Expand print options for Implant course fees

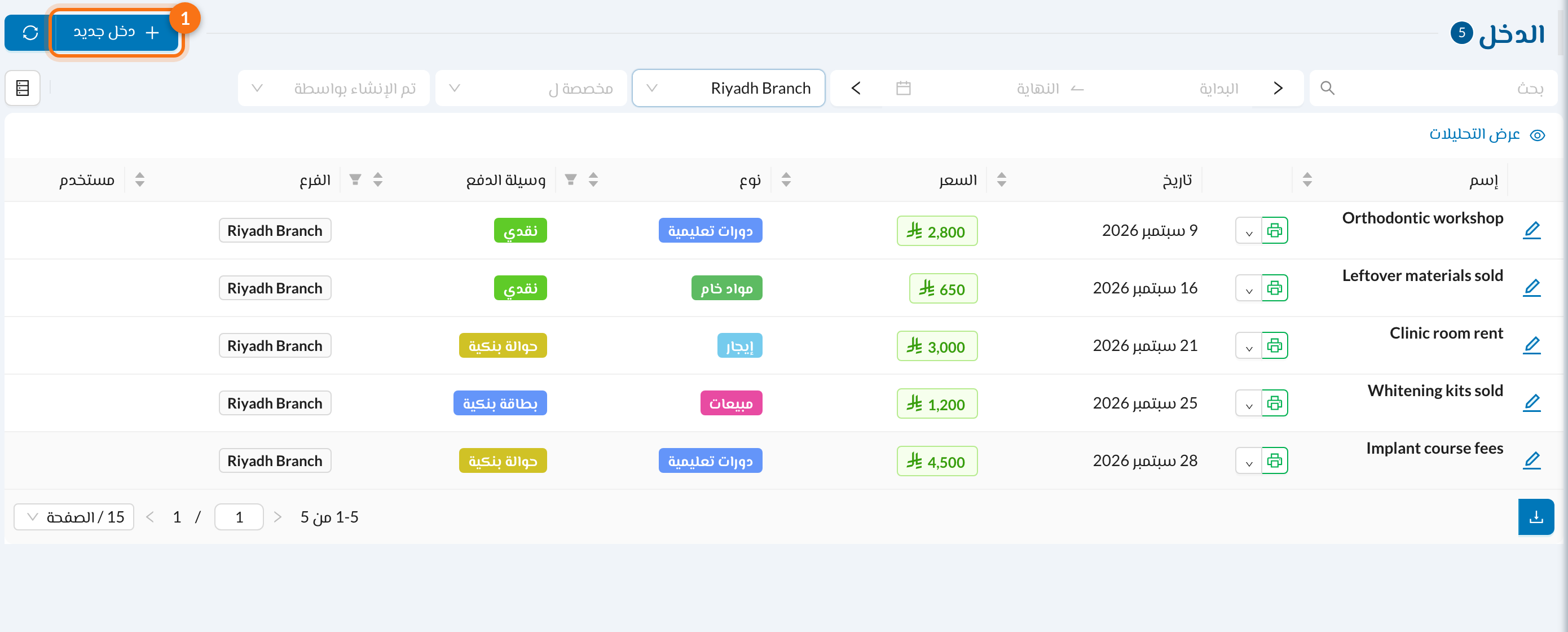[x=1248, y=460]
